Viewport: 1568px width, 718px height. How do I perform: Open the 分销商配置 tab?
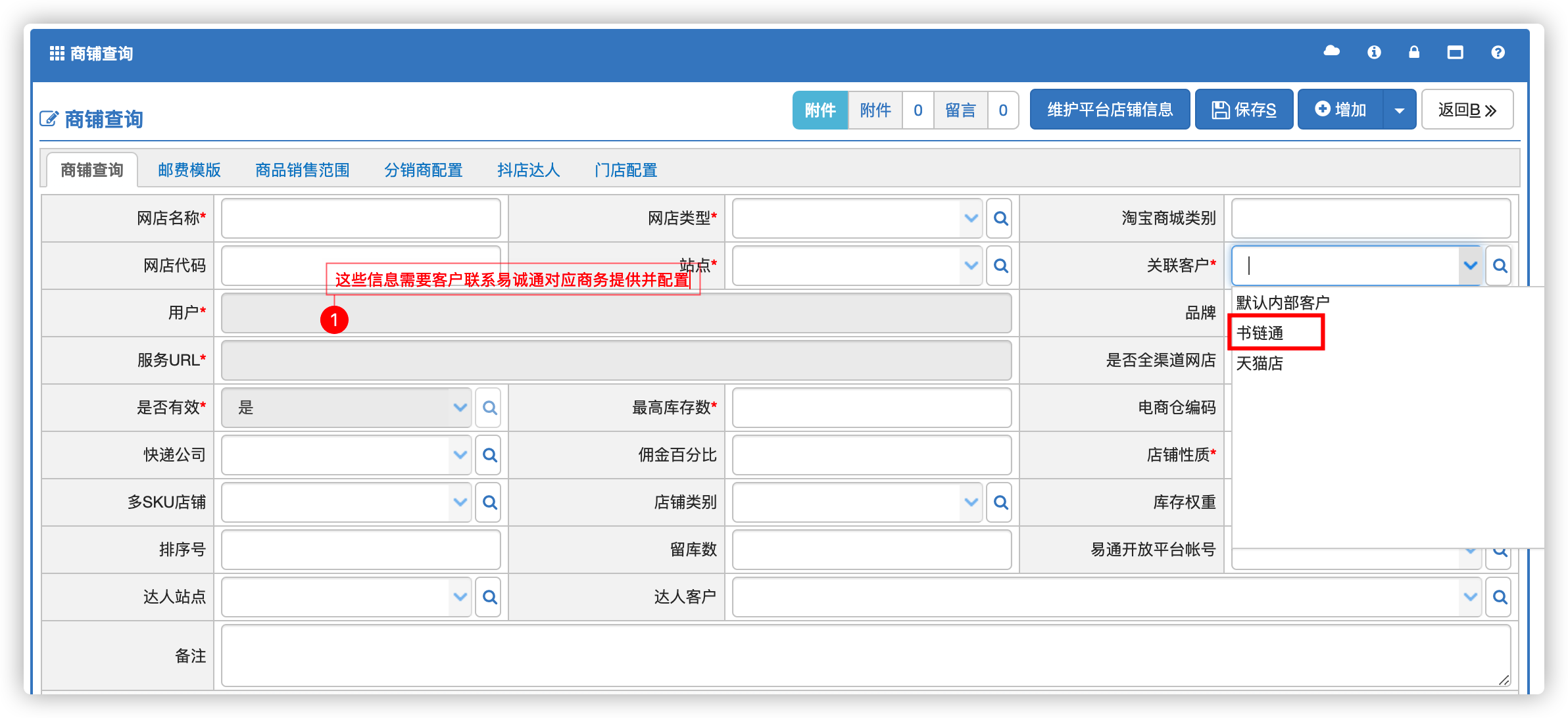coord(423,170)
